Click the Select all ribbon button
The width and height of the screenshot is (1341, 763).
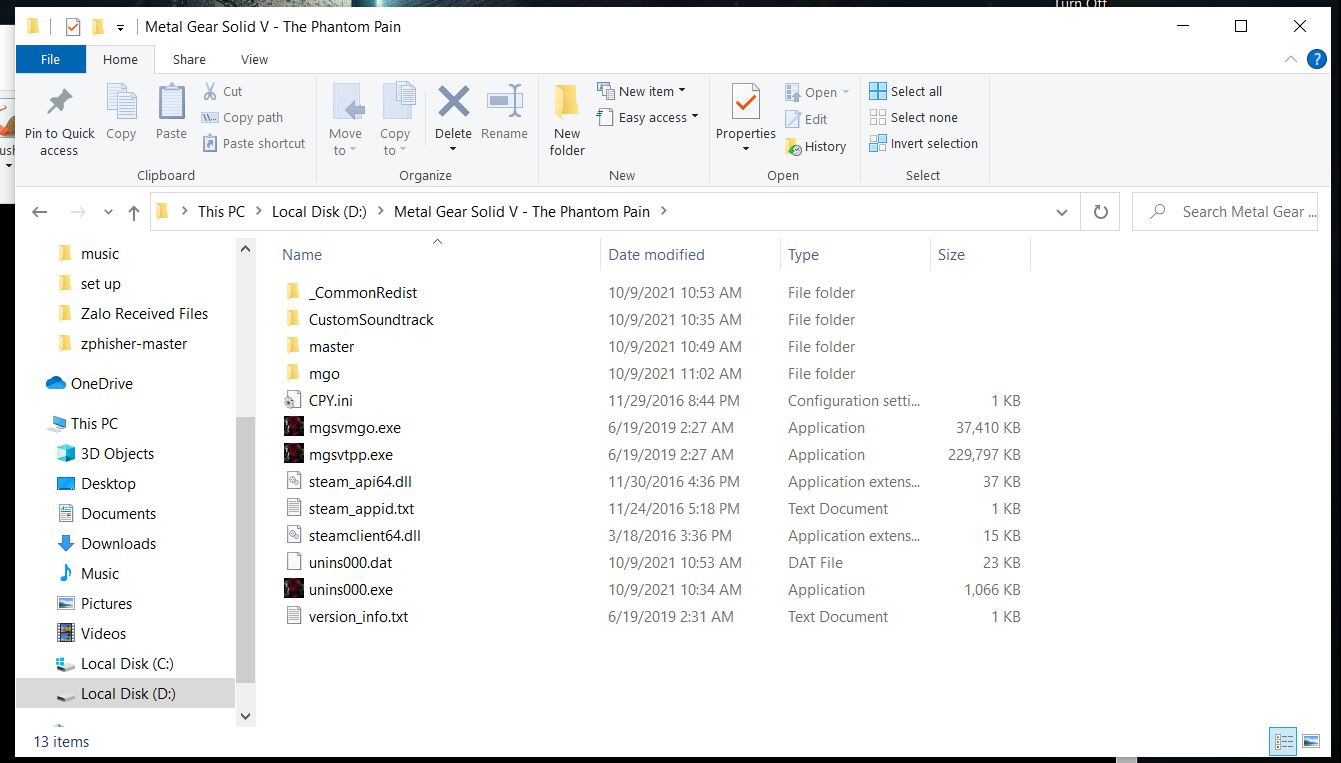click(906, 91)
